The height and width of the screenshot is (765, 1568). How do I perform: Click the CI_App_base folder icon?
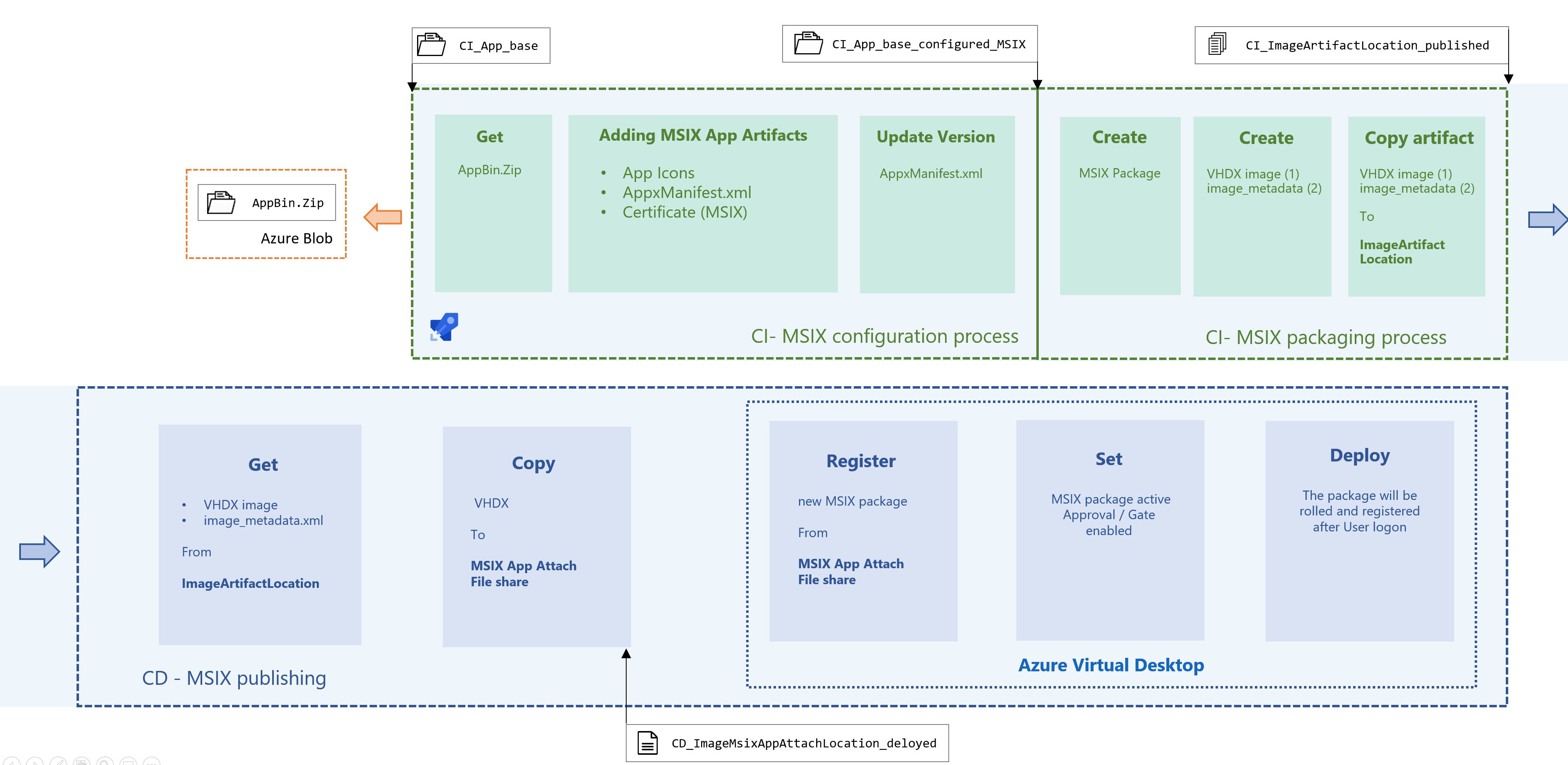[x=431, y=45]
